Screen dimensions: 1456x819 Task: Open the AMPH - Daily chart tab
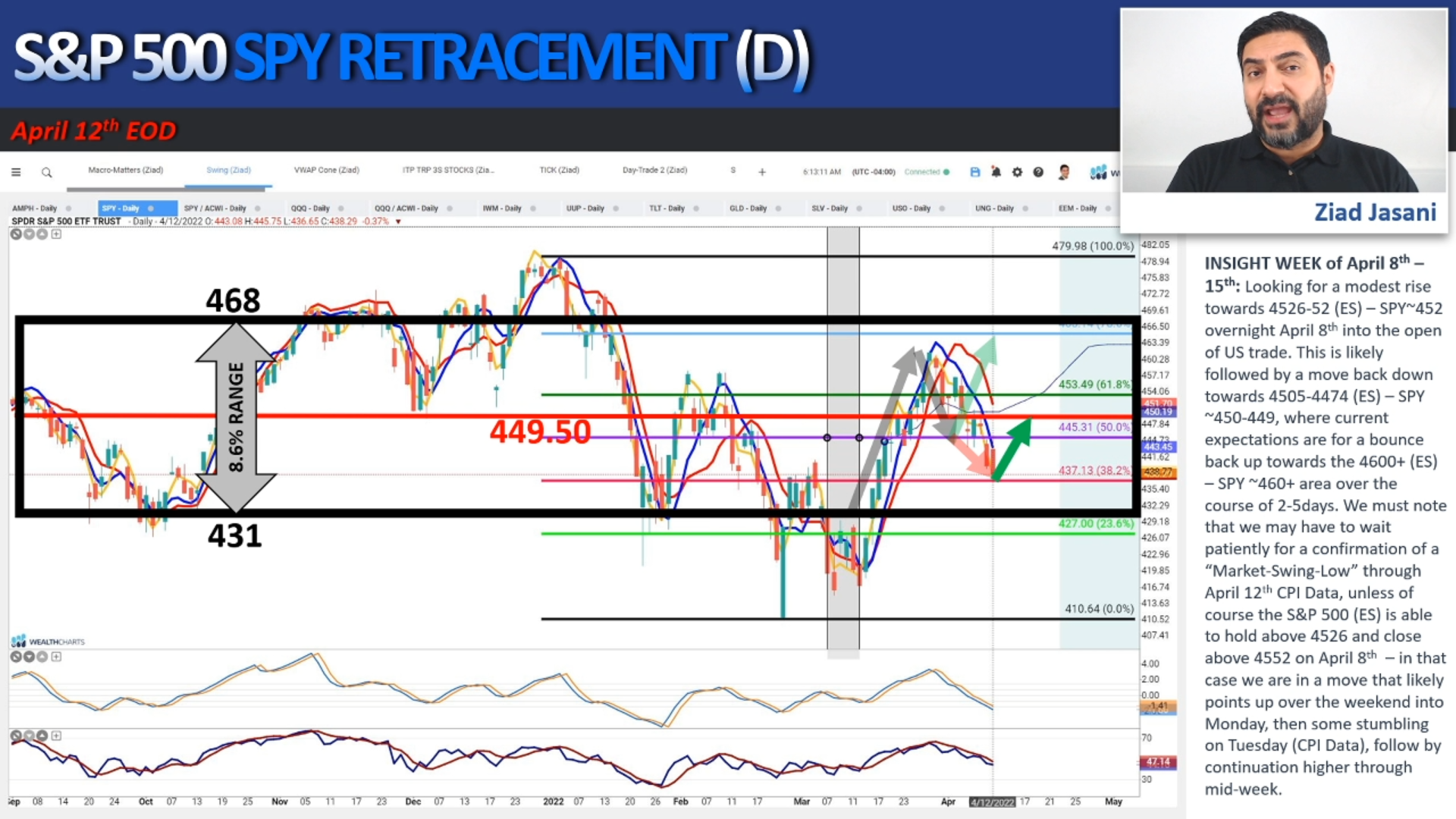[35, 209]
